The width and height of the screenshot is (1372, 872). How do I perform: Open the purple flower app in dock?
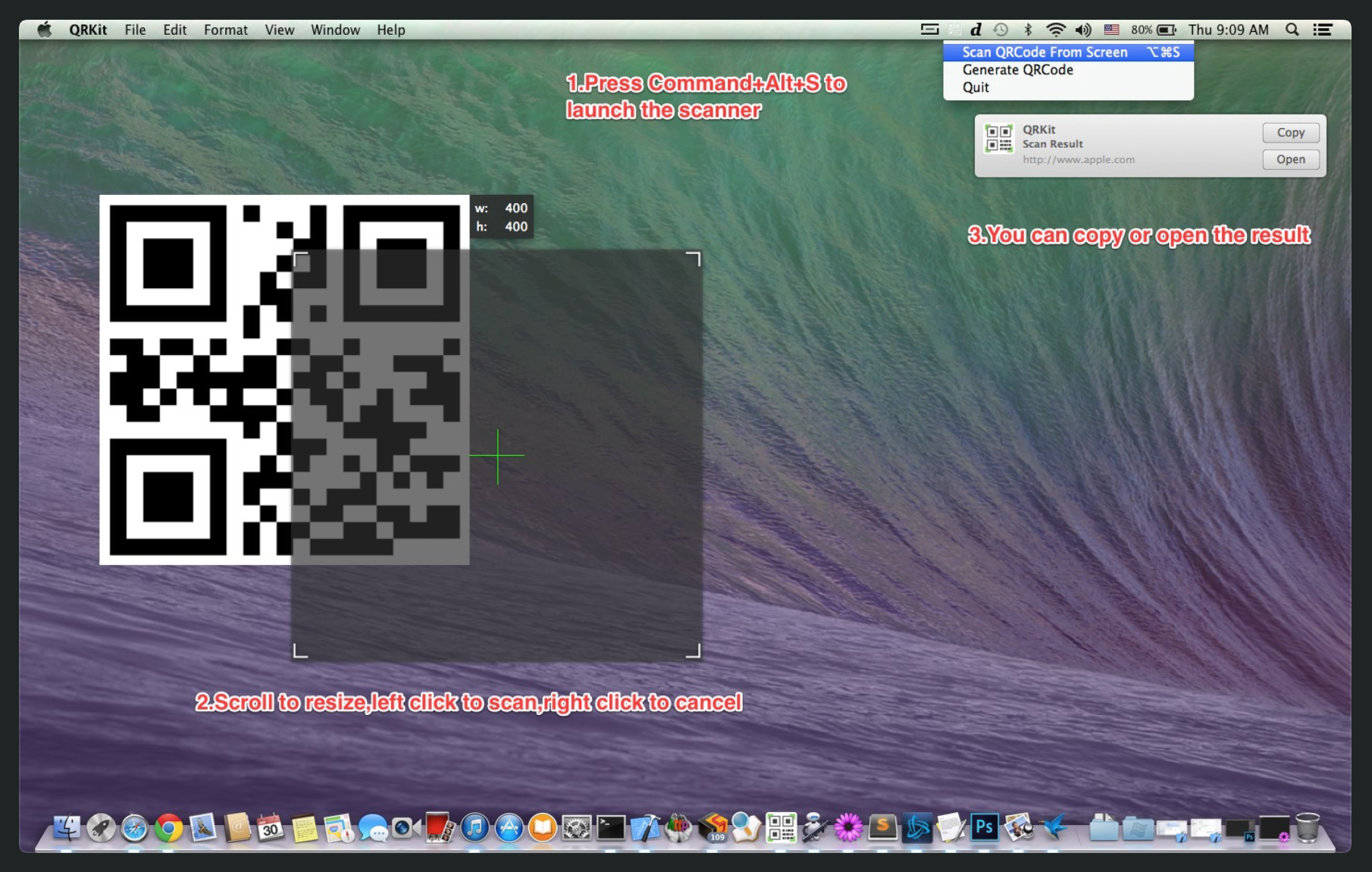point(848,827)
